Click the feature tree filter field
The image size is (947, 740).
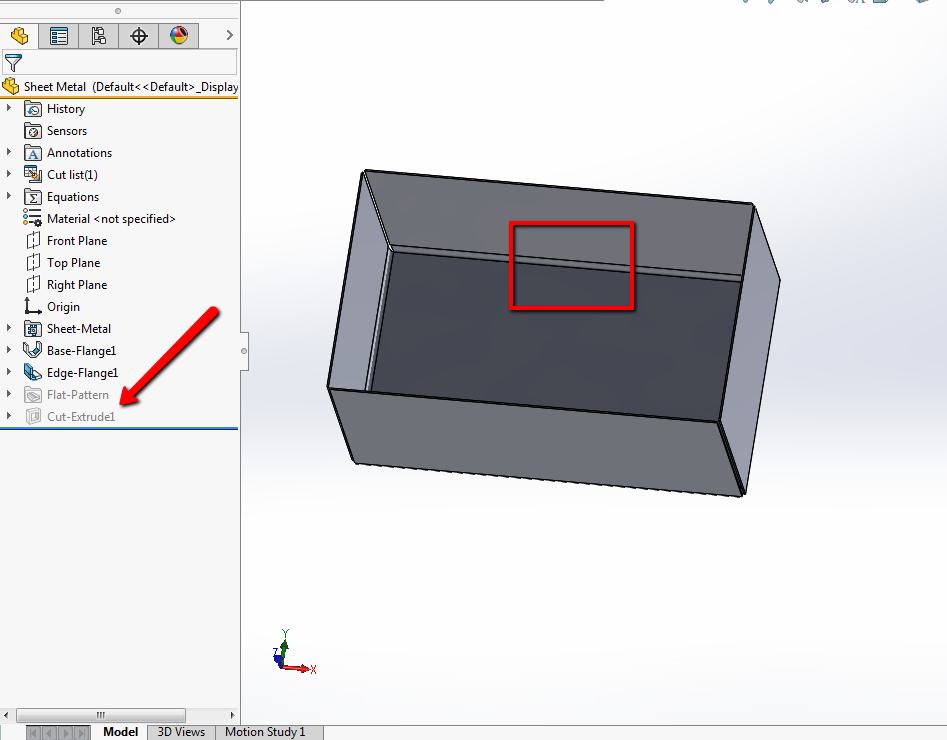coord(120,62)
